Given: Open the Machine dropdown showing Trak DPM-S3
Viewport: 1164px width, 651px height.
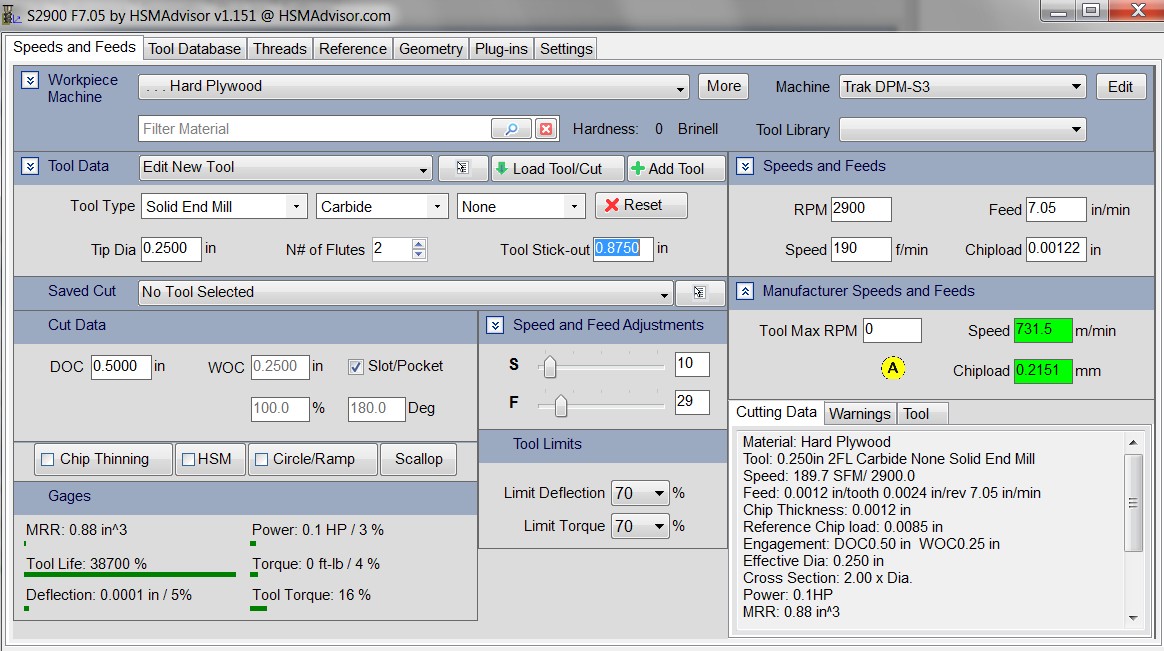Looking at the screenshot, I should click(x=962, y=87).
